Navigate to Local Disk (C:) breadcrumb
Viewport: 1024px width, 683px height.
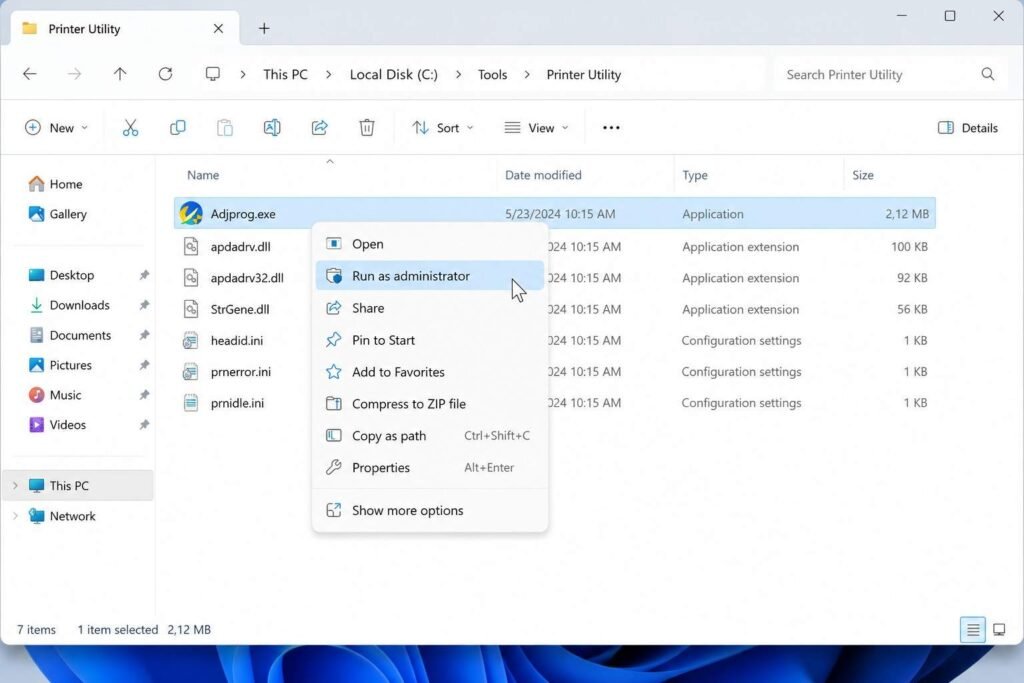point(394,75)
